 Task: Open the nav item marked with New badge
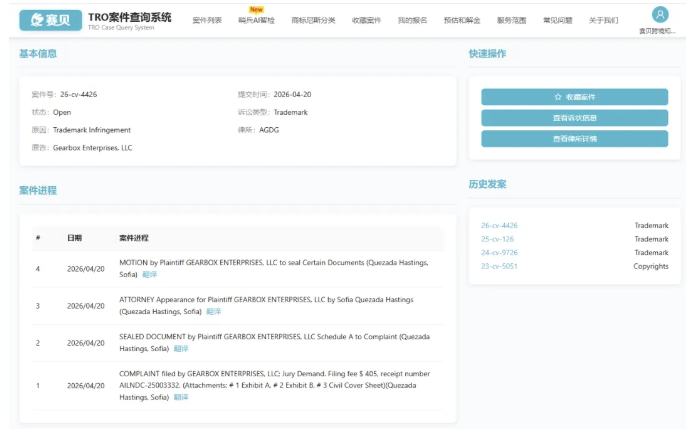point(257,20)
